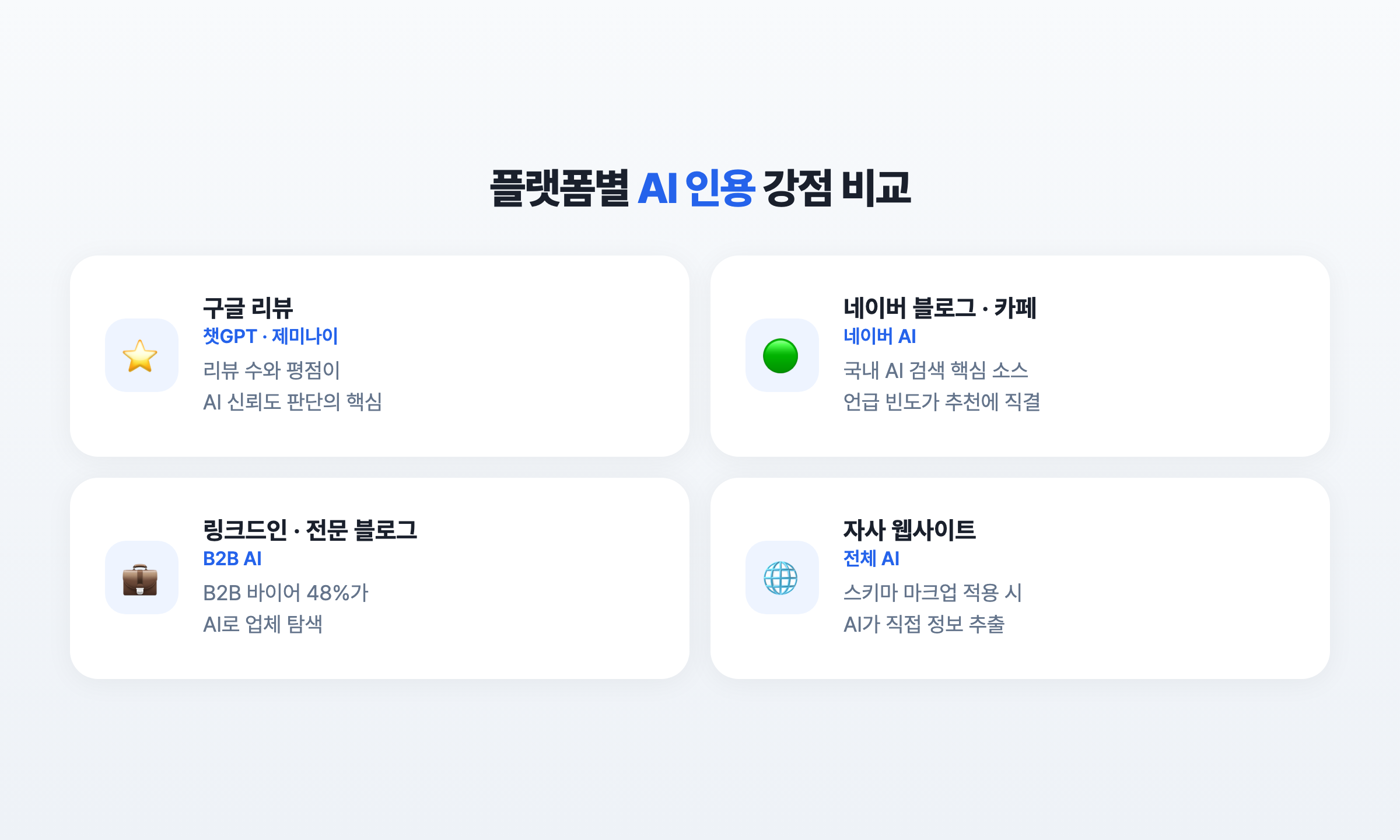Image resolution: width=1400 pixels, height=840 pixels.
Task: Click the main title 플랫폼별 AI 인용 강점 비교
Action: pos(700,188)
